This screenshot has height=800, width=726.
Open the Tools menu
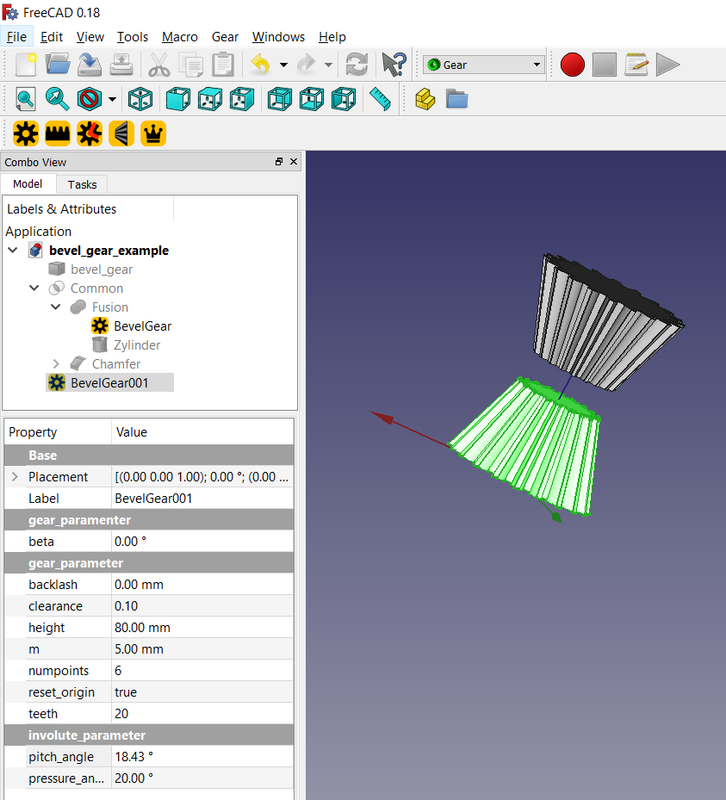pos(133,37)
